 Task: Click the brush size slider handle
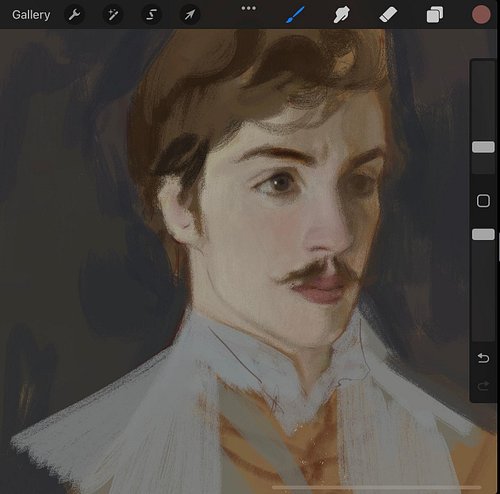coord(483,147)
